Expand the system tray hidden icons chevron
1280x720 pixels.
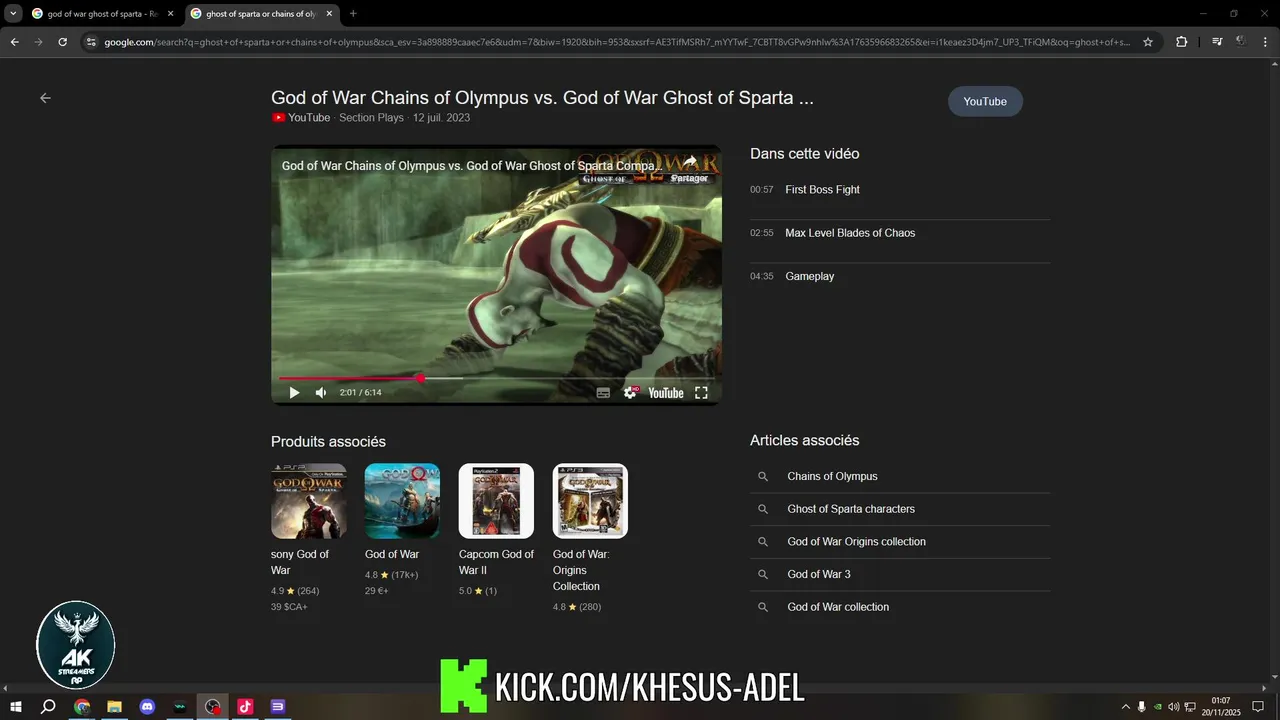pos(1126,707)
